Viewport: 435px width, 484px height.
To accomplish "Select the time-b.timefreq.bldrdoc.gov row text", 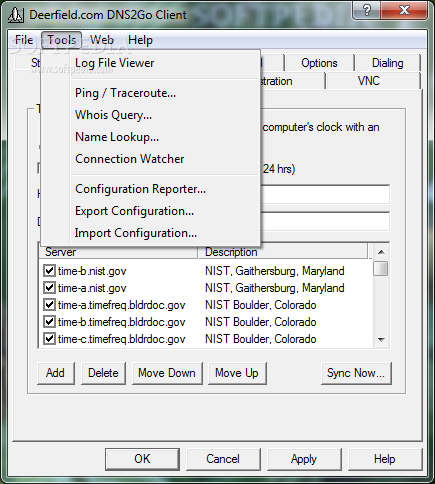I will click(121, 322).
